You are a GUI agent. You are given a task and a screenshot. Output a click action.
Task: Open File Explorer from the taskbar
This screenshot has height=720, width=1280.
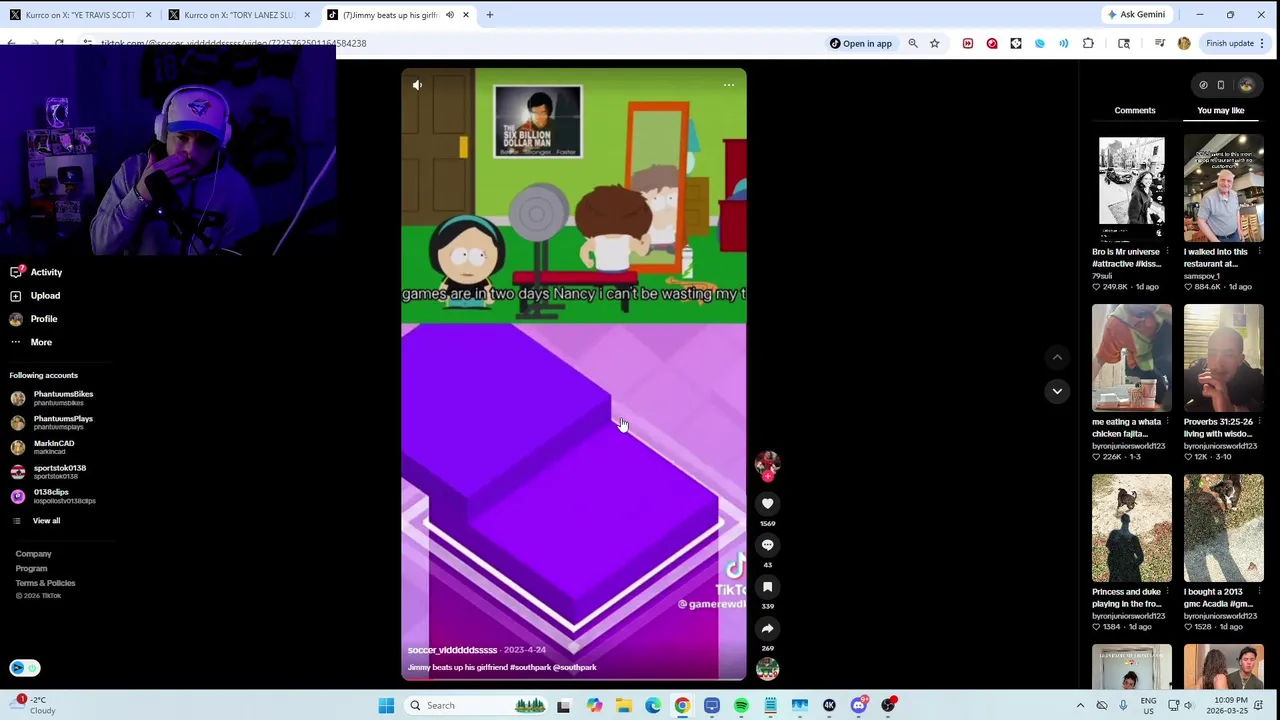click(623, 706)
